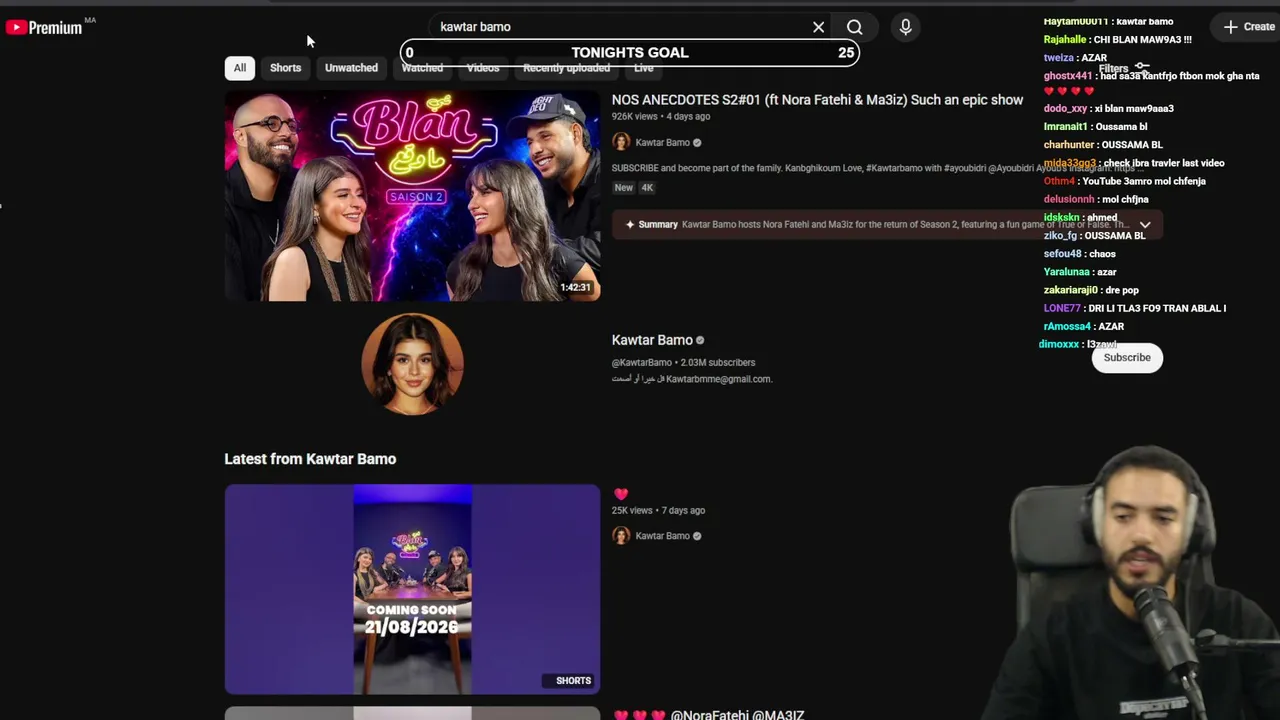
Task: Expand the video Summary chevron
Action: [x=1145, y=225]
